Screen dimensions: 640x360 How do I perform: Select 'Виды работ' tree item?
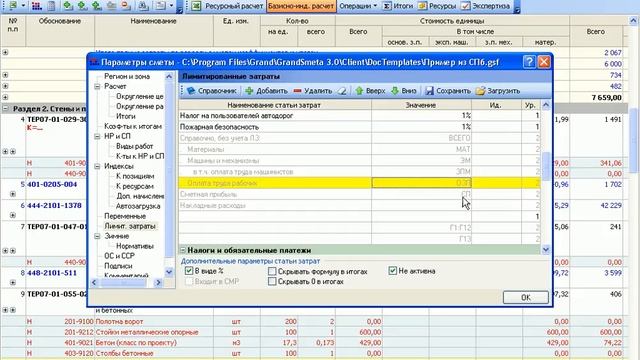[134, 146]
